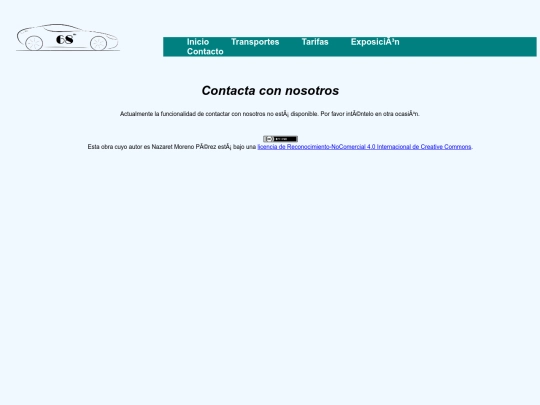The image size is (540, 405).
Task: Open the Contacto navigation item
Action: coord(205,52)
